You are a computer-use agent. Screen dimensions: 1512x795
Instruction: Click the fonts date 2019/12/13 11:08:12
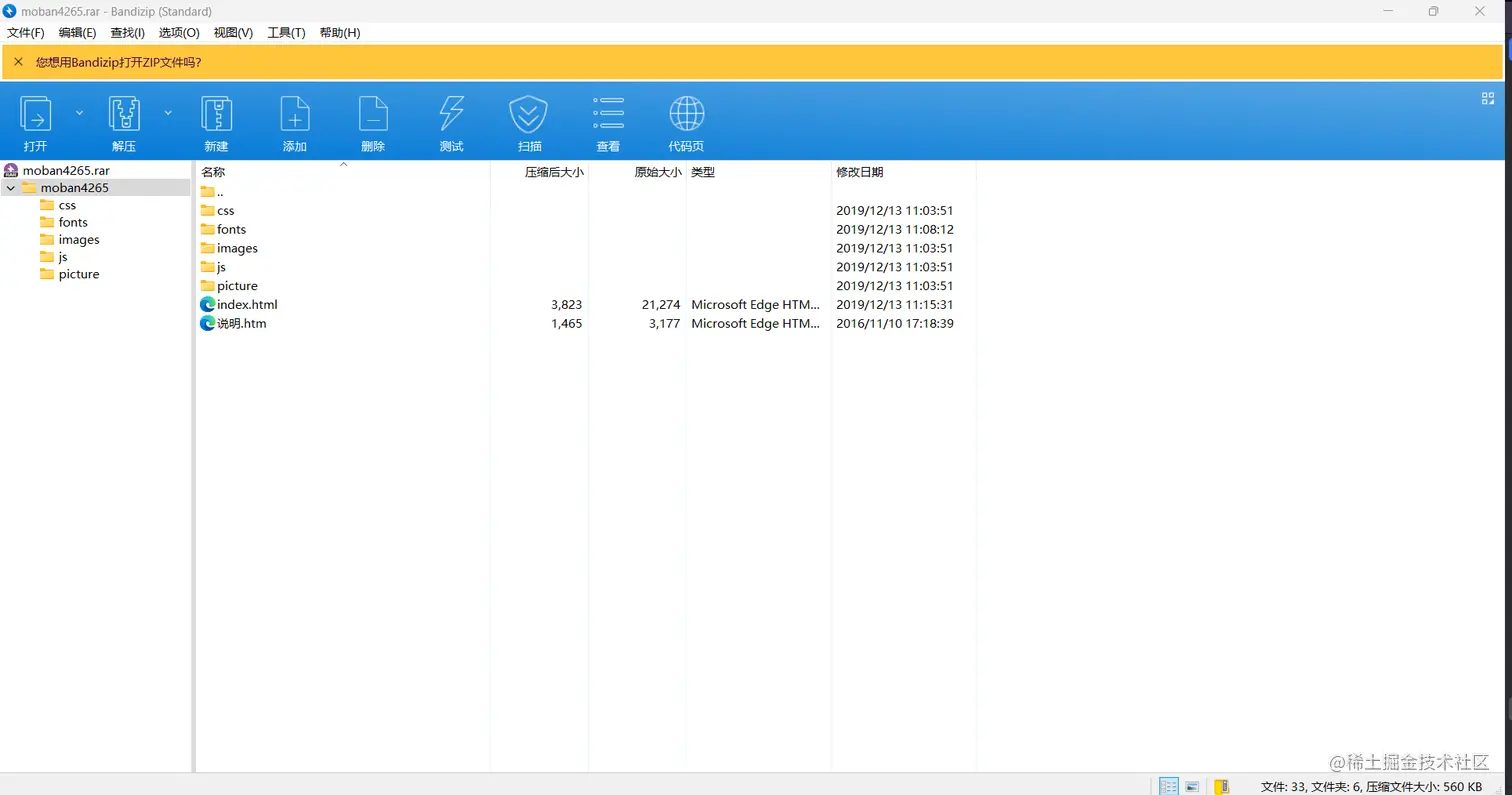[x=895, y=229]
